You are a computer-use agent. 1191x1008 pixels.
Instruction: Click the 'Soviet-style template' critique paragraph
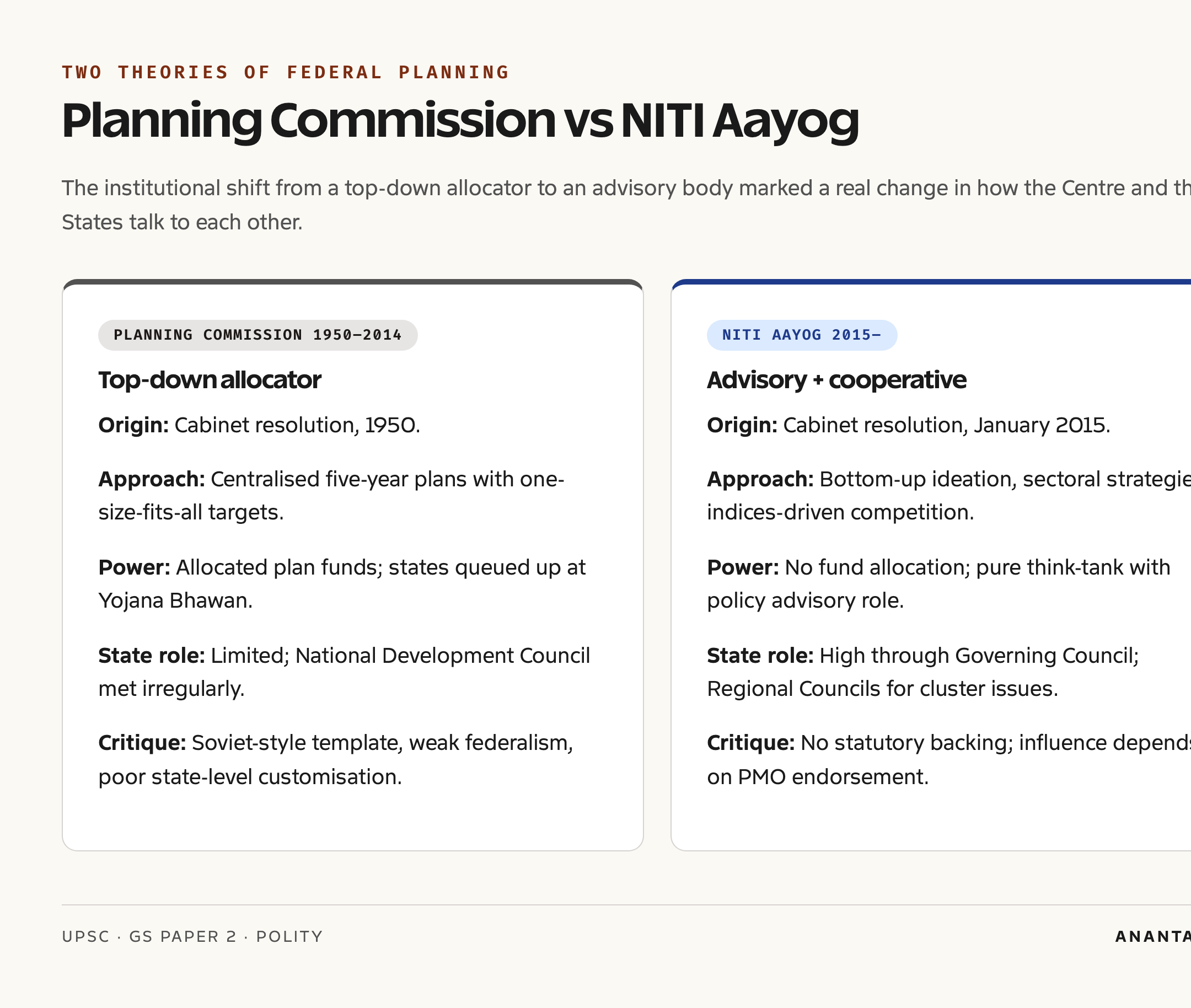coord(336,759)
